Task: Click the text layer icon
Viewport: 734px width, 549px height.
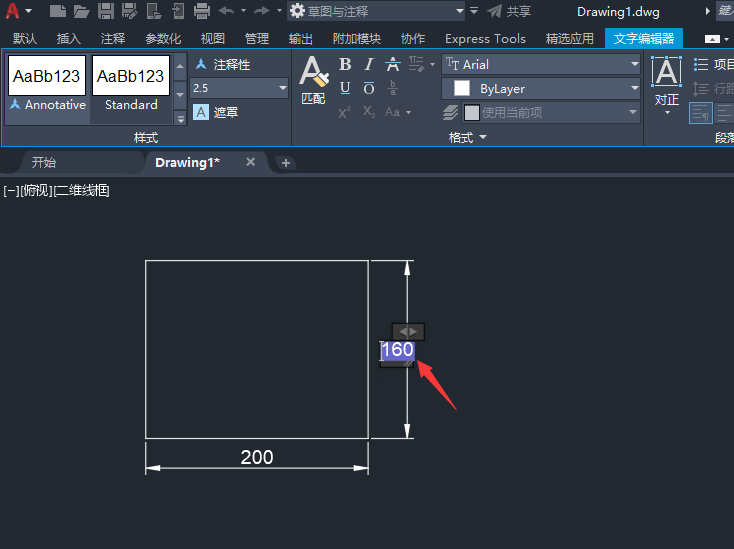Action: tap(450, 112)
